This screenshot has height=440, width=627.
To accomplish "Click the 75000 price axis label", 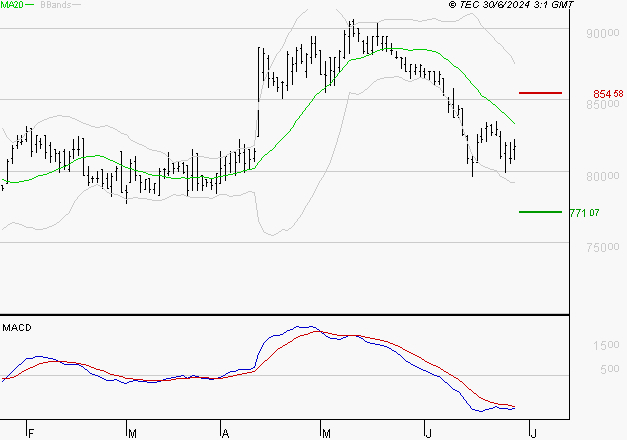I will [x=603, y=247].
